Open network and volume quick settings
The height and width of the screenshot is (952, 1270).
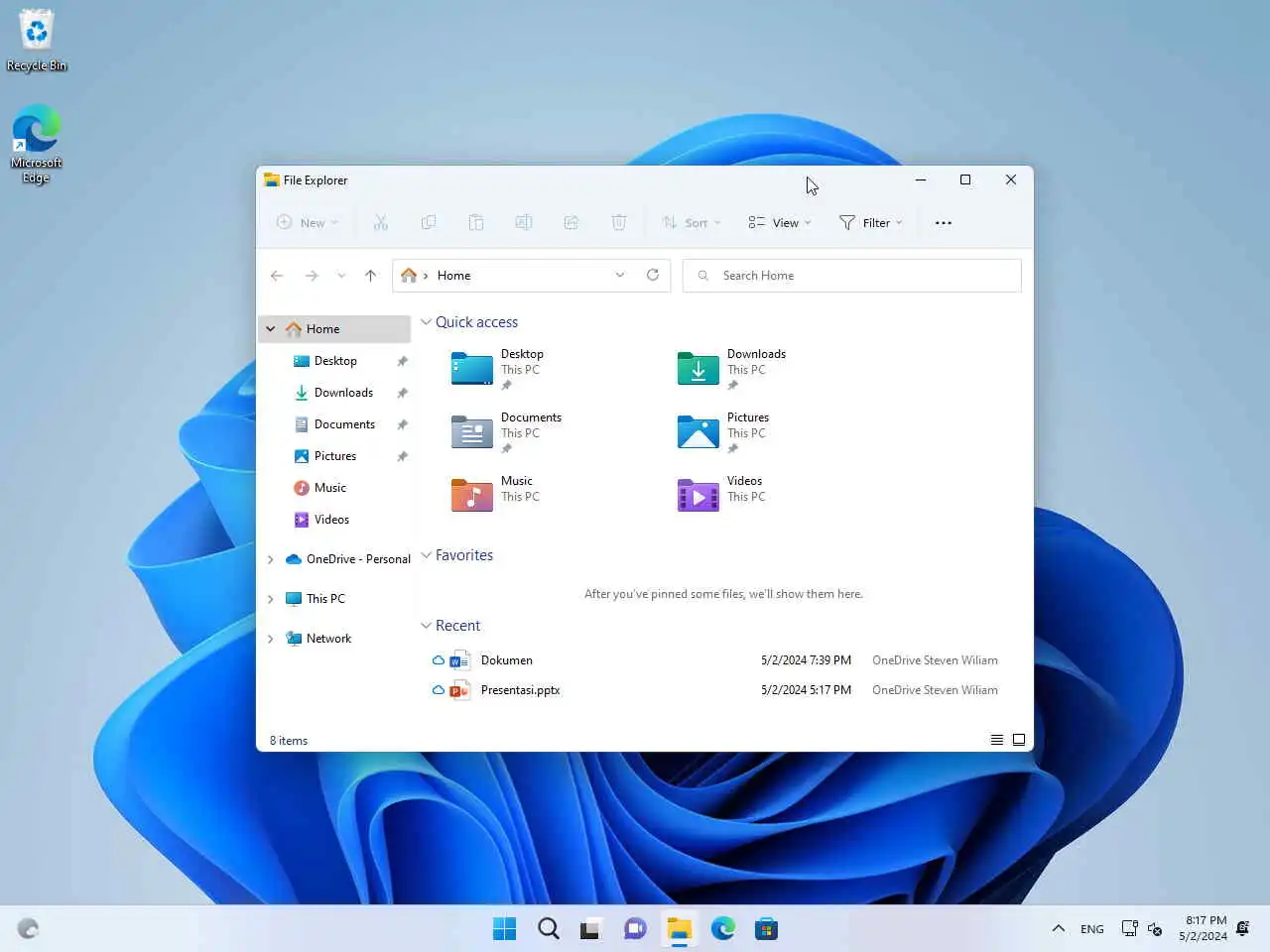coord(1142,929)
